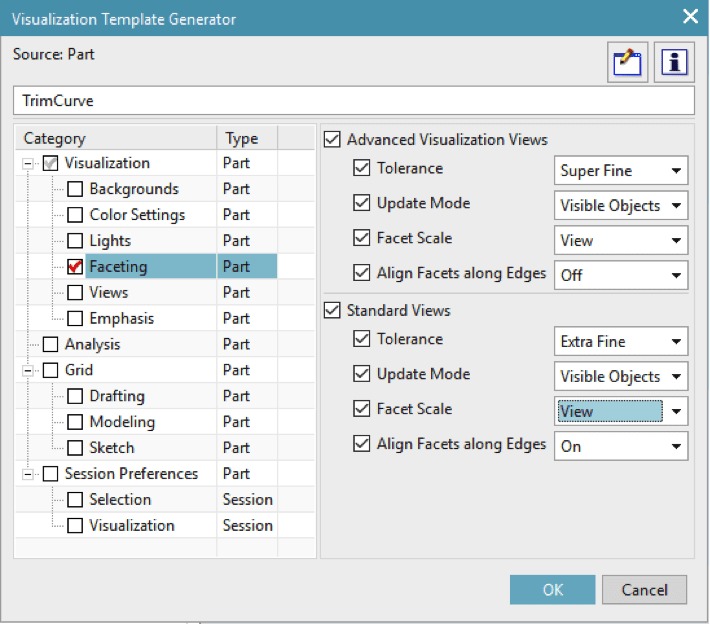Image resolution: width=710 pixels, height=624 pixels.
Task: Open the Align Facets On dropdown
Action: [621, 446]
